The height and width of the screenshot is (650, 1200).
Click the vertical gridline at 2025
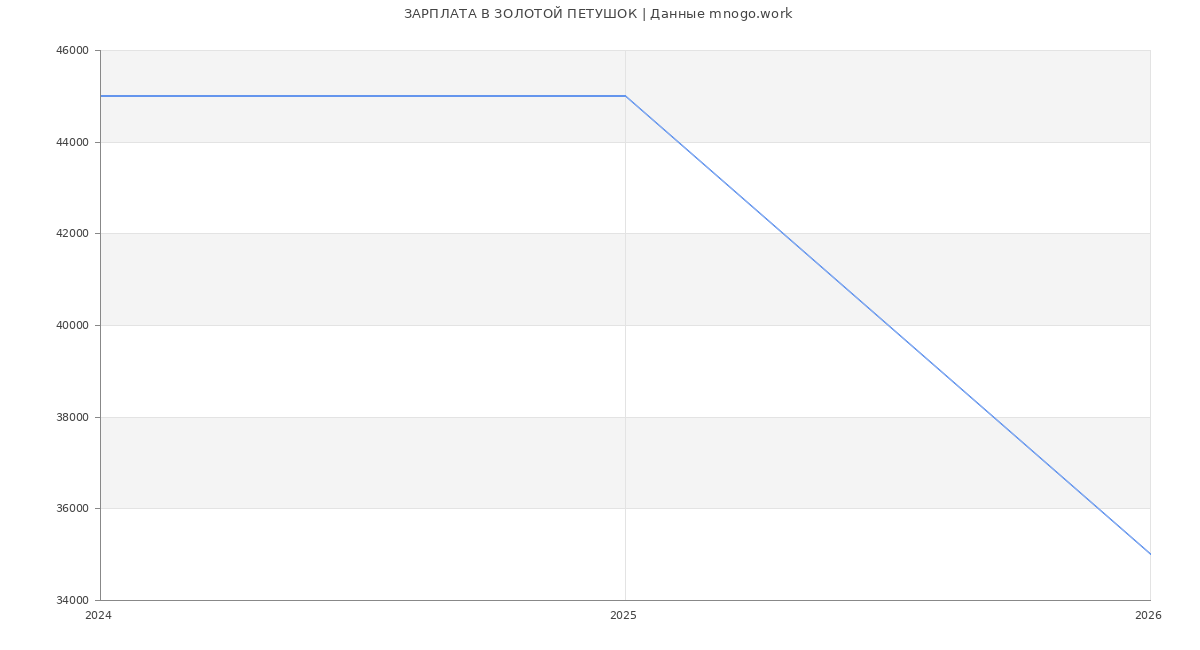(x=625, y=400)
